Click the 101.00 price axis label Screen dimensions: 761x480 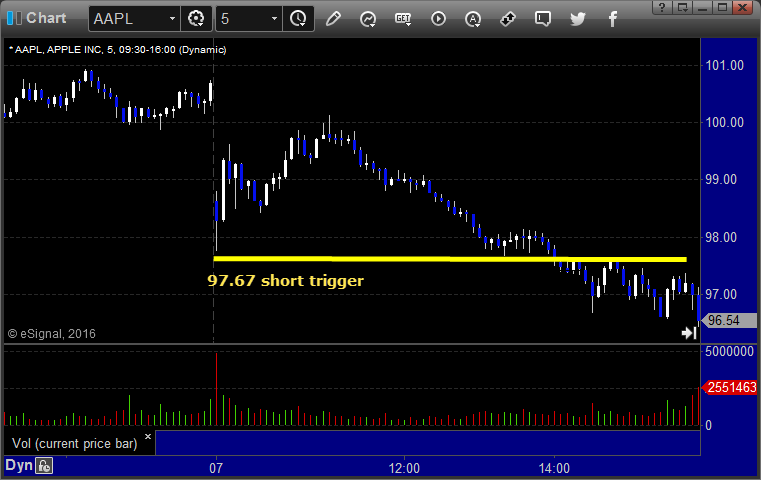click(725, 65)
